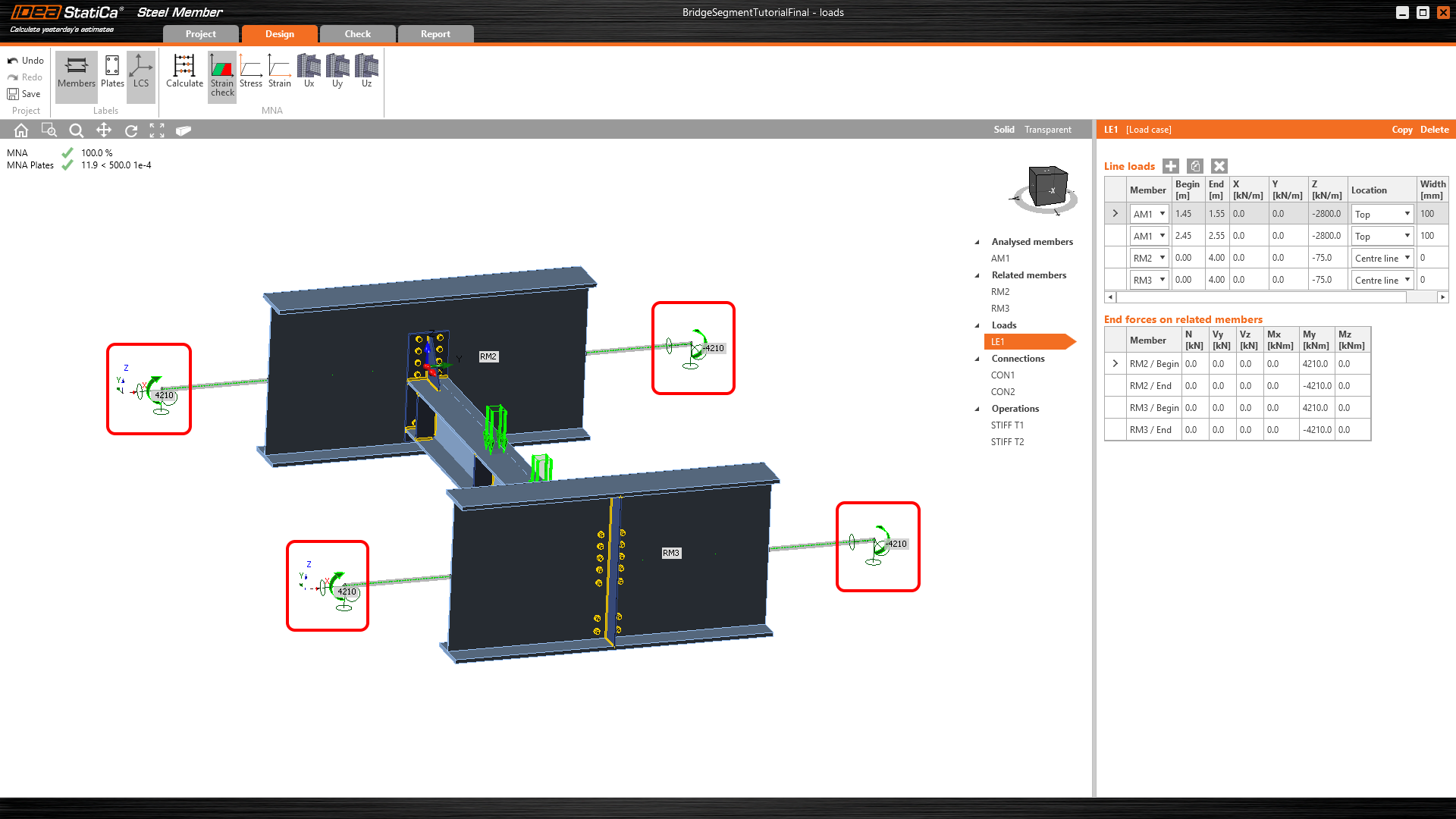The width and height of the screenshot is (1456, 819).
Task: Toggle Plates labels on
Action: pyautogui.click(x=112, y=71)
